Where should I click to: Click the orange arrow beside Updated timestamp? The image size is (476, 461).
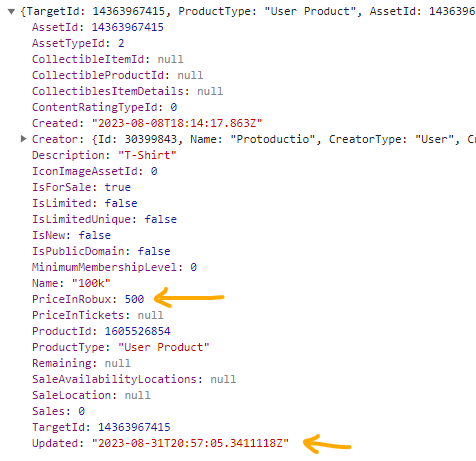(x=327, y=444)
